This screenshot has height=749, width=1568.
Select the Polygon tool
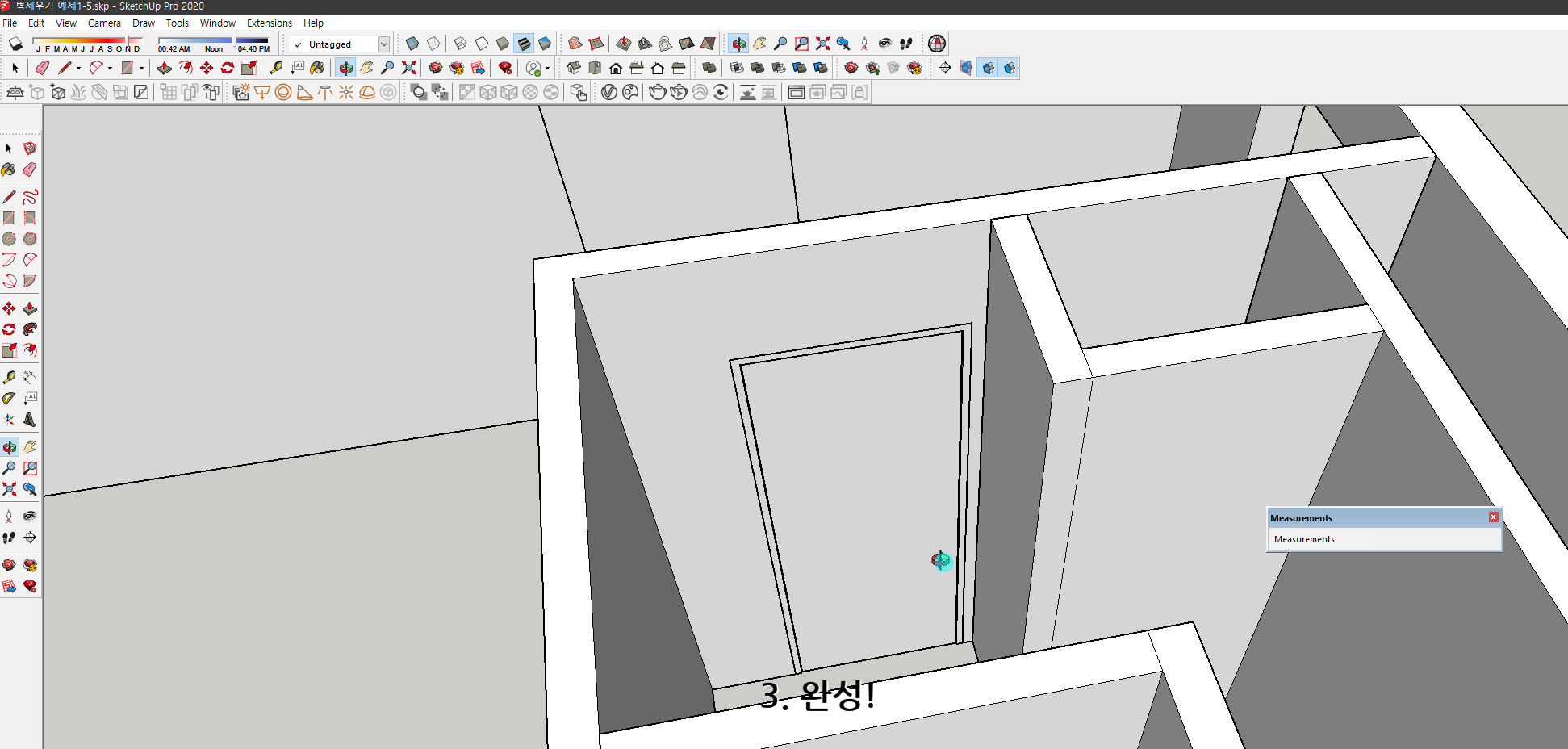(x=30, y=239)
